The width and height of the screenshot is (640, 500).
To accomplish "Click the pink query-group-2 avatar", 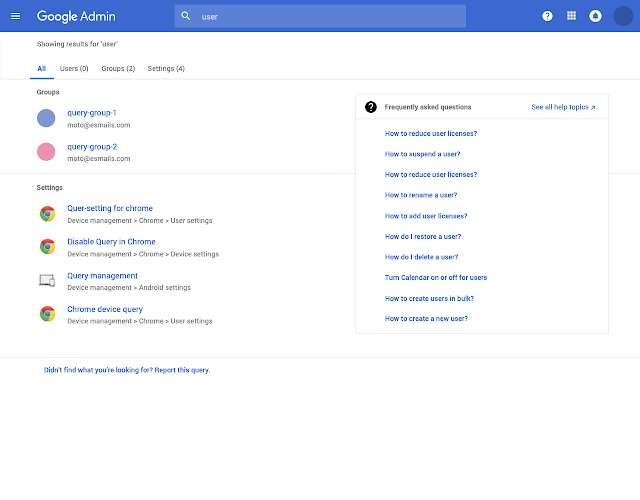I will [x=46, y=152].
